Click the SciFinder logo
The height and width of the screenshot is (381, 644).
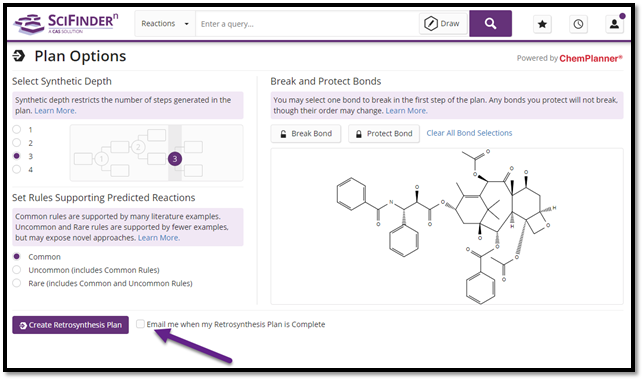(x=66, y=23)
